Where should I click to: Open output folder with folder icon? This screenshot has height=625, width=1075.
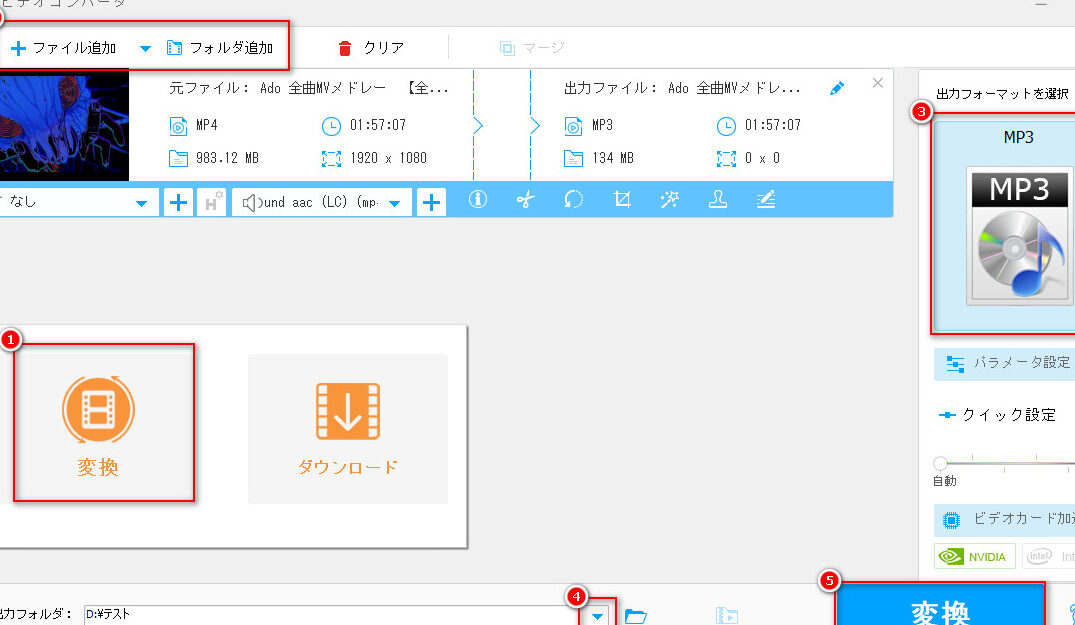coord(636,616)
